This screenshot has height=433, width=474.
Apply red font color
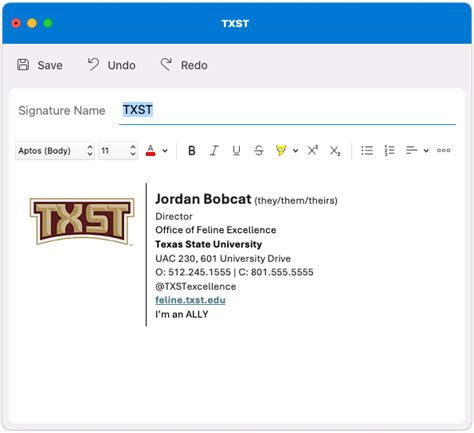click(x=151, y=151)
